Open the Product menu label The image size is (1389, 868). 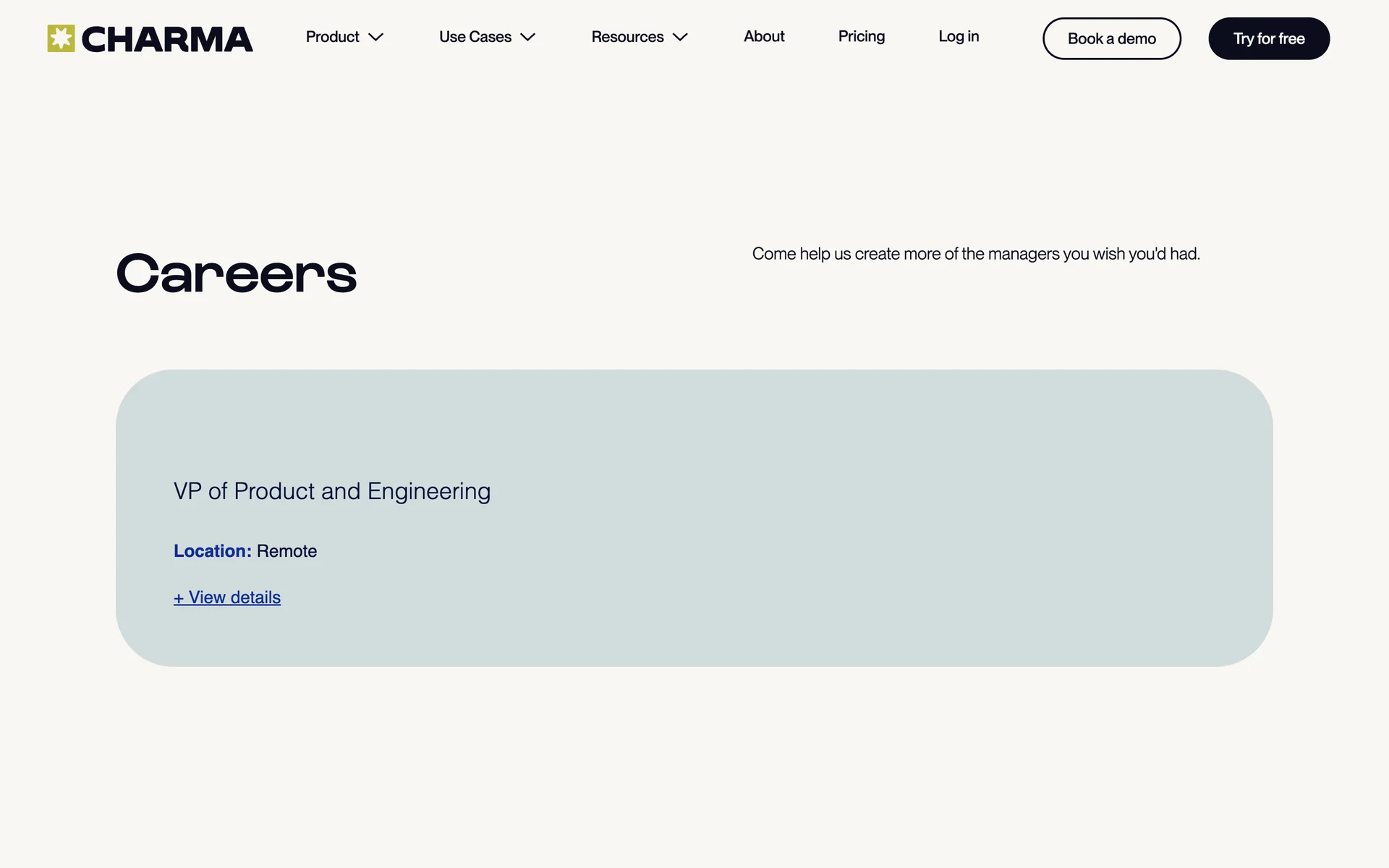[x=332, y=37]
